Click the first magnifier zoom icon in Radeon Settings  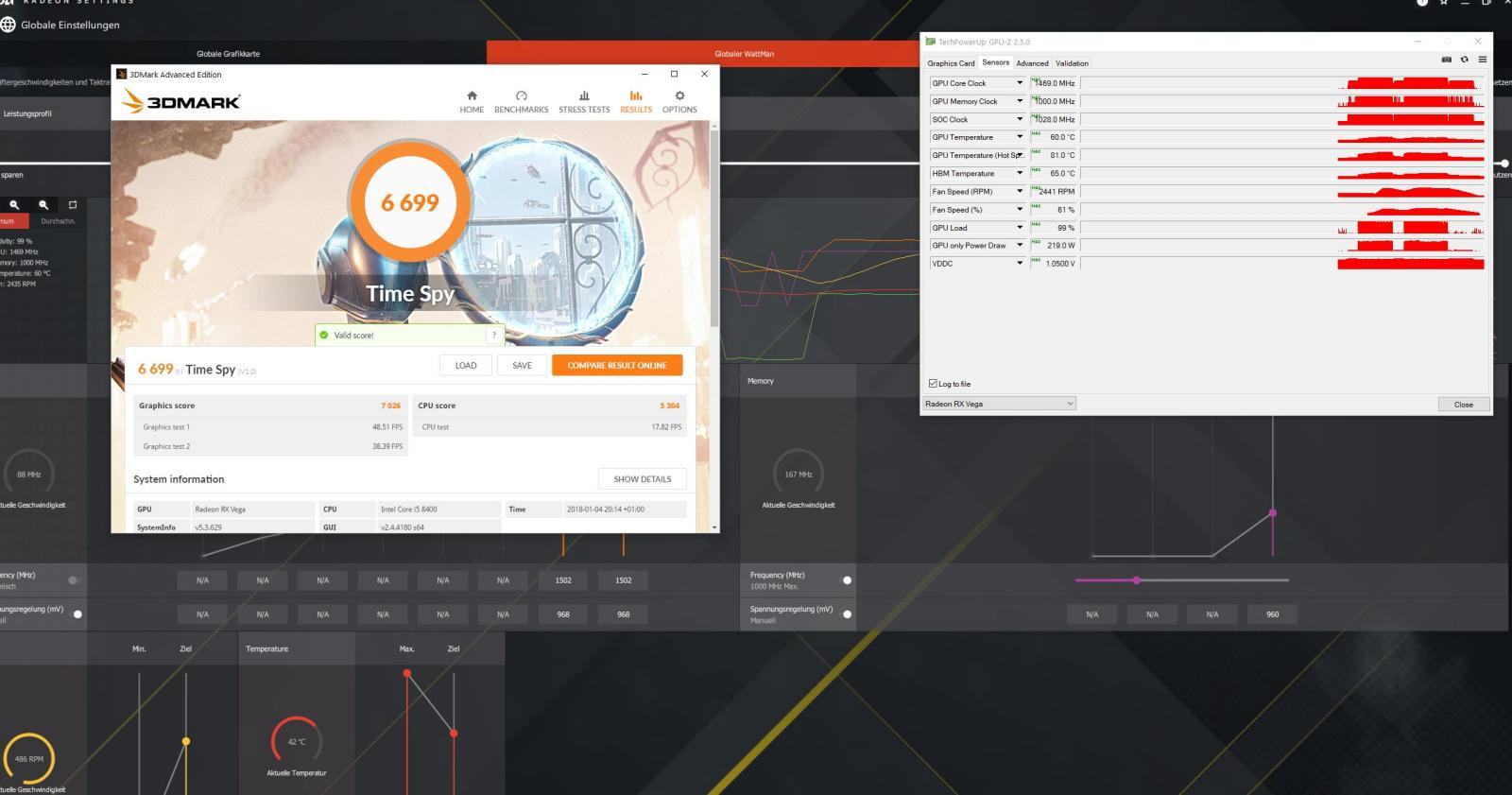(14, 204)
